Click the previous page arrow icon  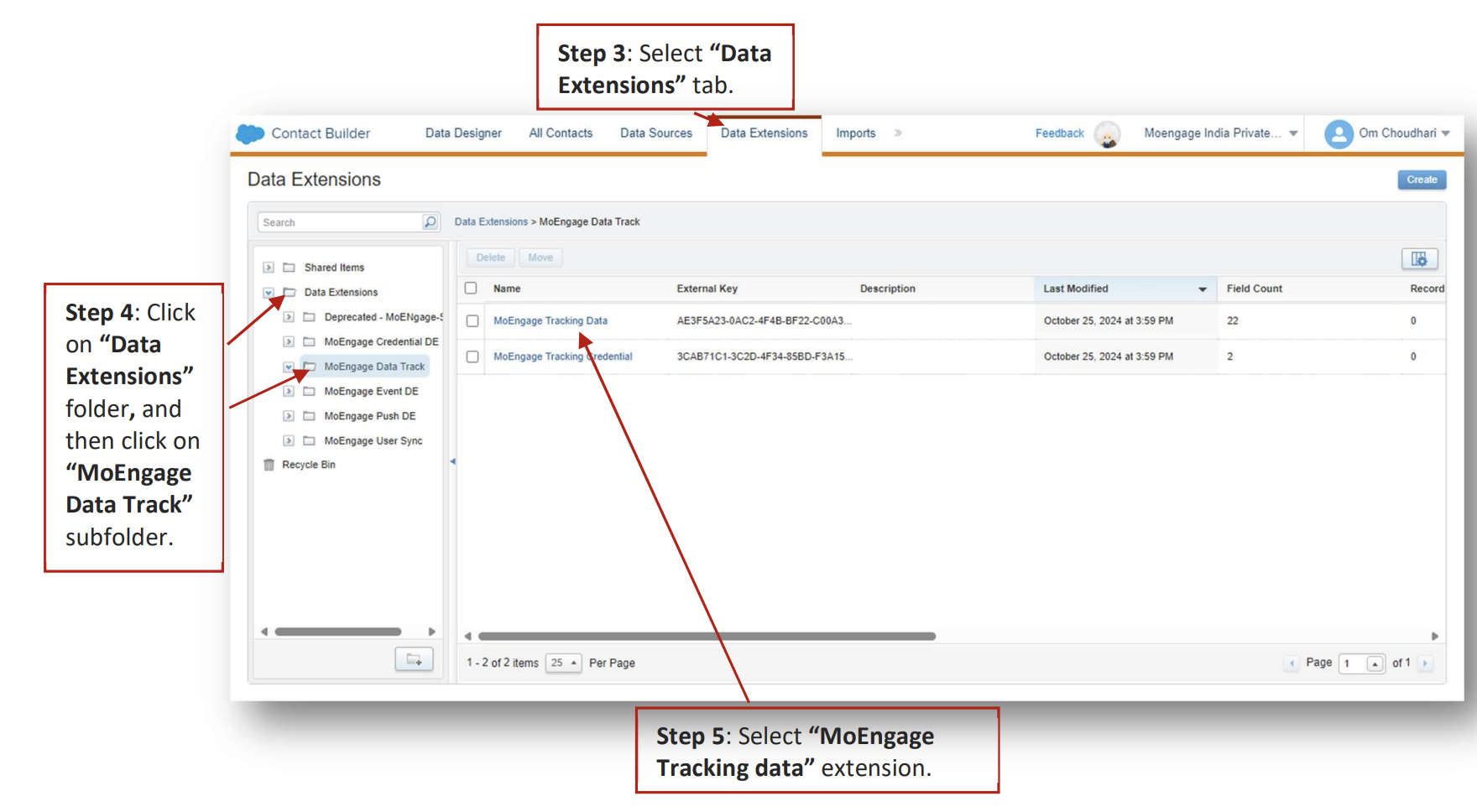(1292, 664)
